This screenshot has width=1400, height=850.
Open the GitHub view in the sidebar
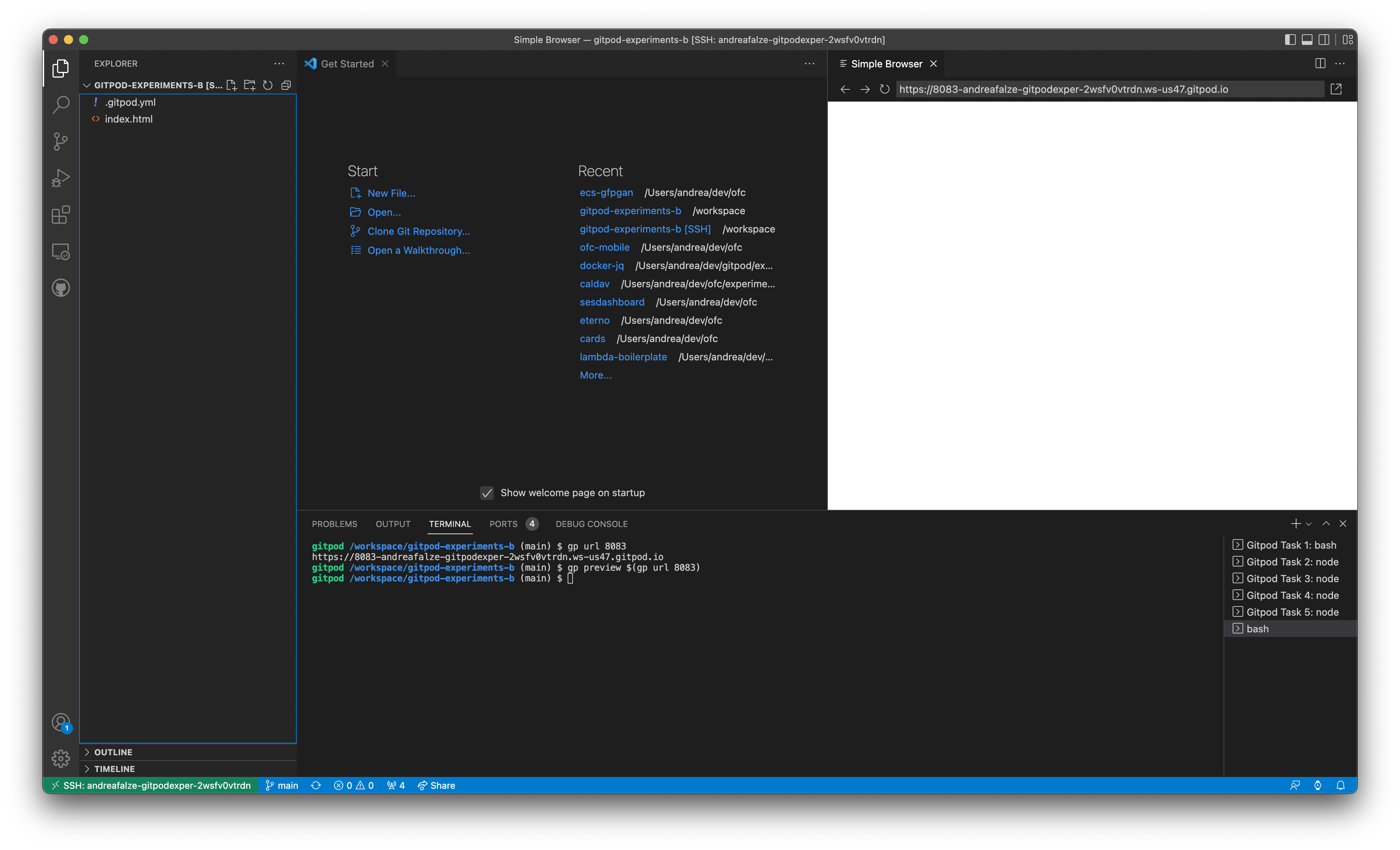point(60,288)
